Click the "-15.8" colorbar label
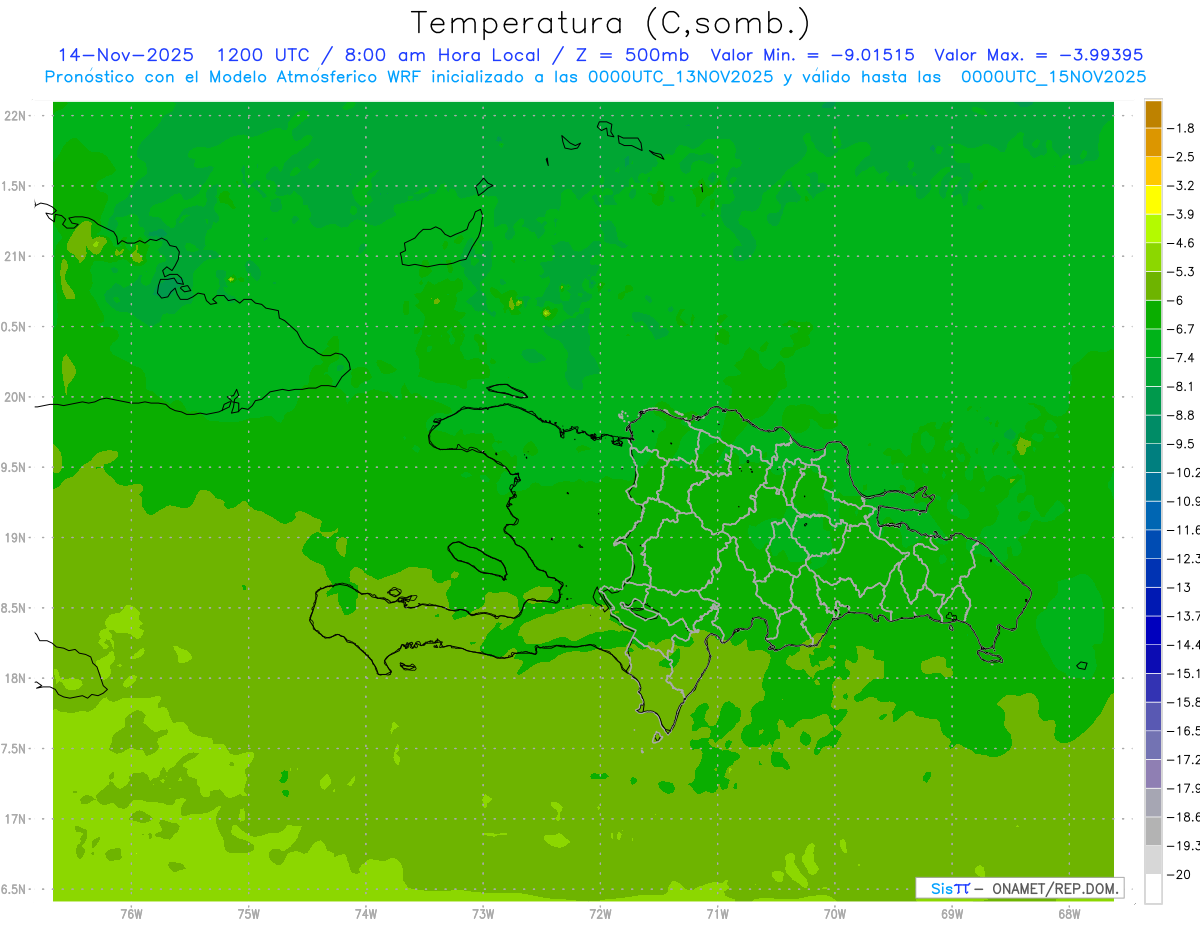The width and height of the screenshot is (1200, 927). pos(1184,702)
